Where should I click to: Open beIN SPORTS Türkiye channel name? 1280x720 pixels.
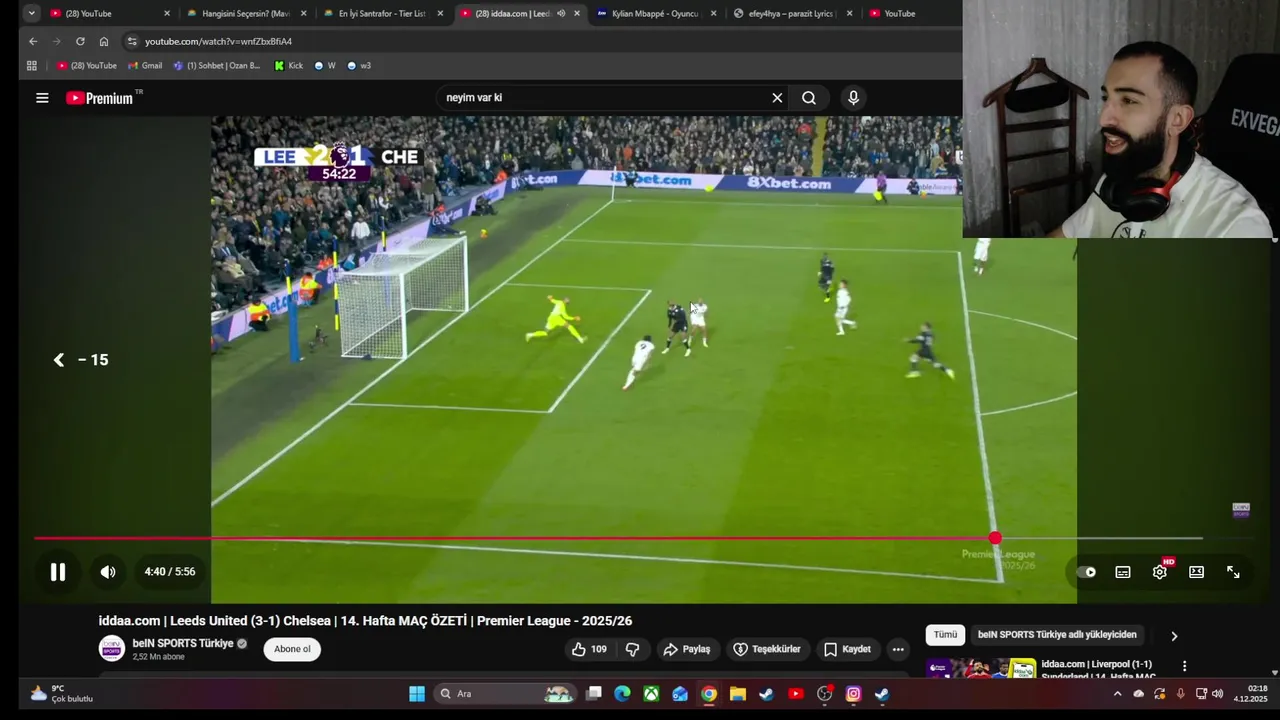coord(183,643)
